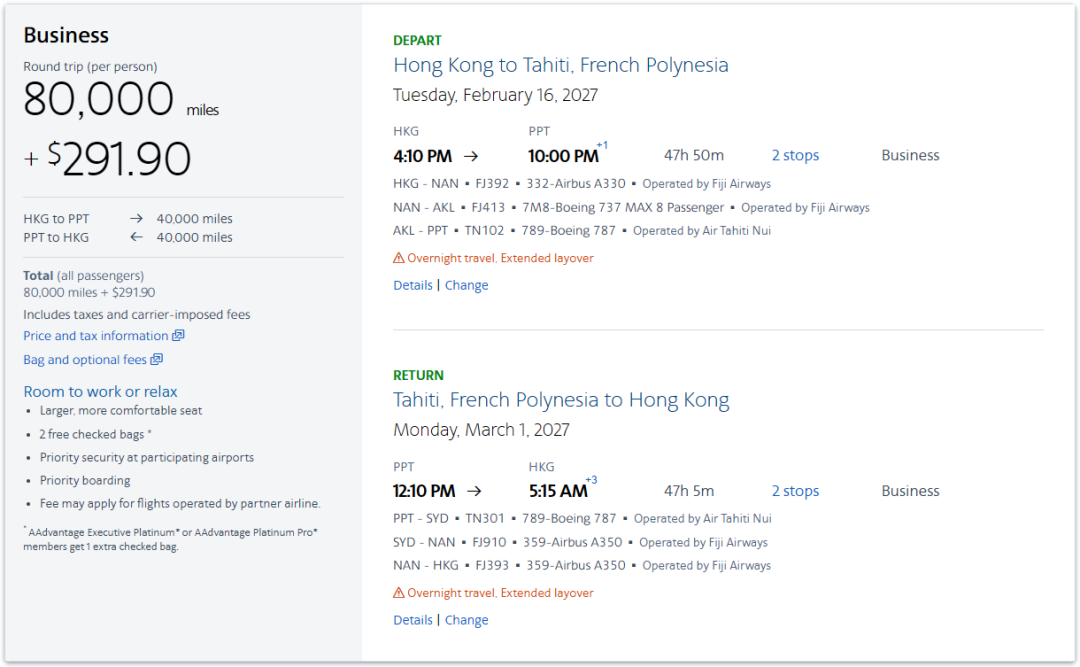Click external-link icon beside Bag and optional fees
Viewport: 1080px width, 667px height.
[x=157, y=359]
